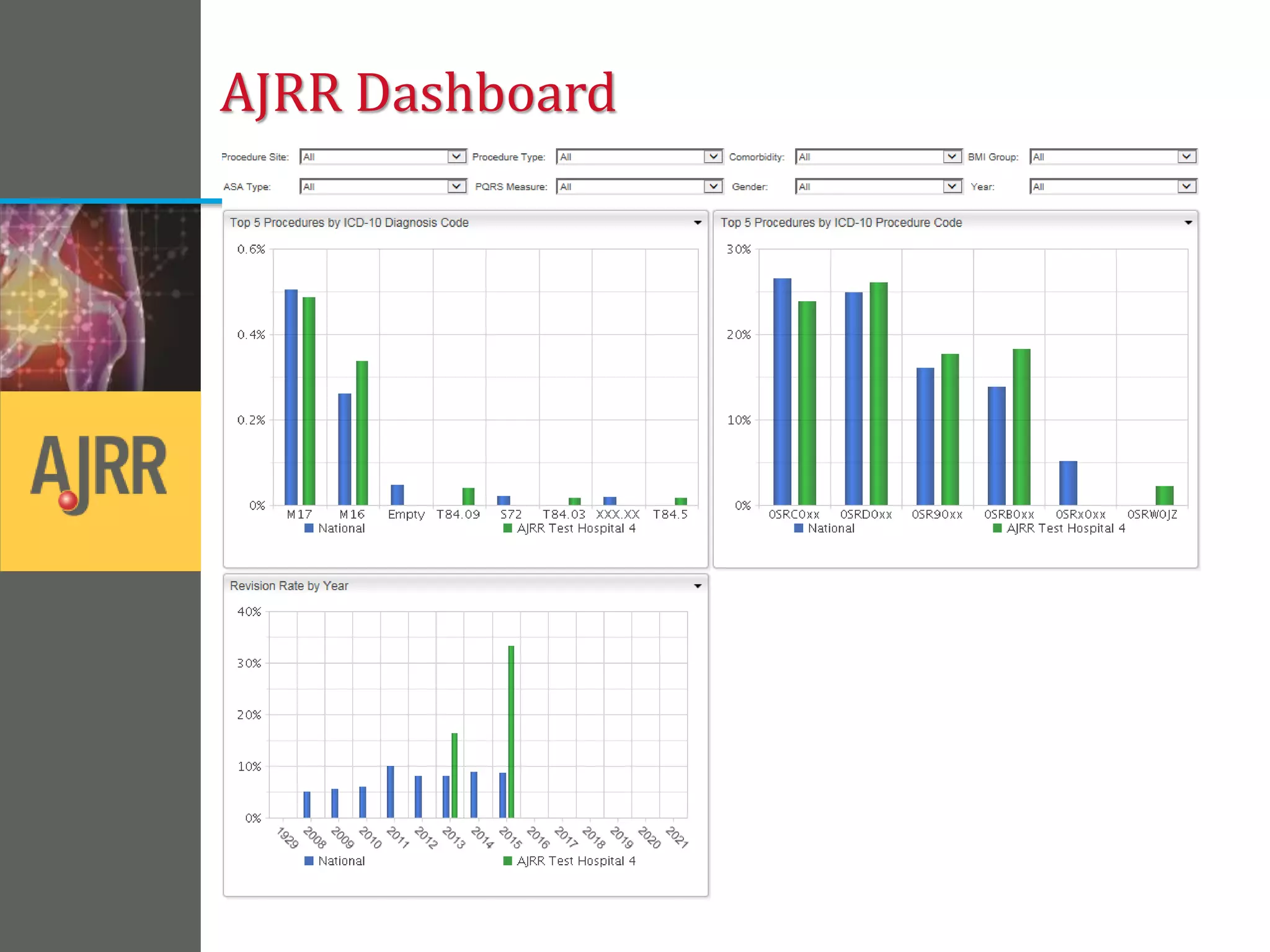Click AJRR Test Hospital 4 legend swatch in Procedure Code chart
The height and width of the screenshot is (952, 1270).
tap(997, 529)
